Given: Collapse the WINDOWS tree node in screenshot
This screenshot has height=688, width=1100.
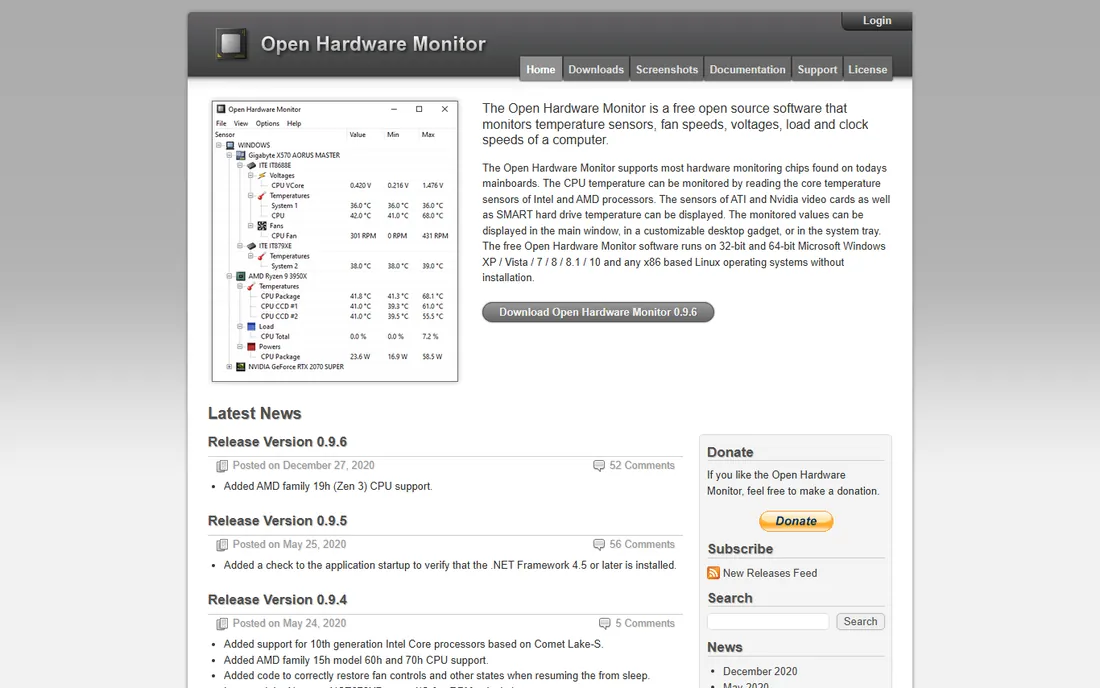Looking at the screenshot, I should pos(219,145).
